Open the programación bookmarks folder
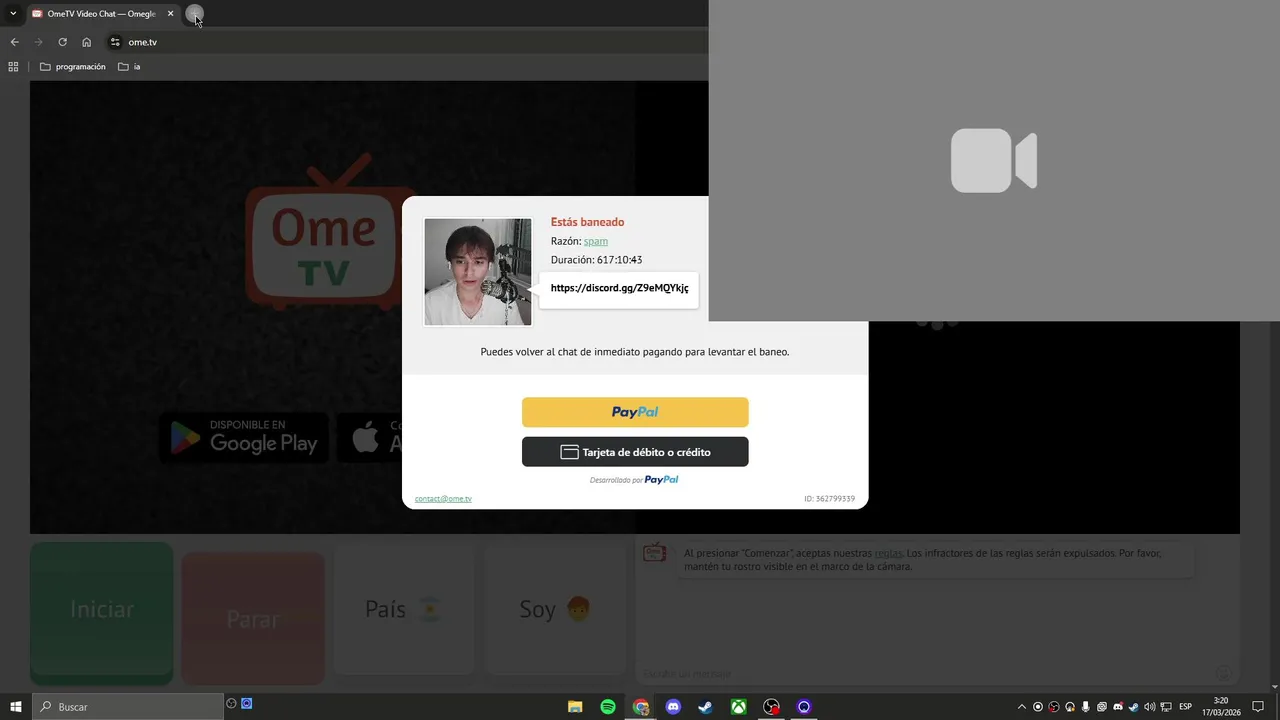 [x=72, y=67]
